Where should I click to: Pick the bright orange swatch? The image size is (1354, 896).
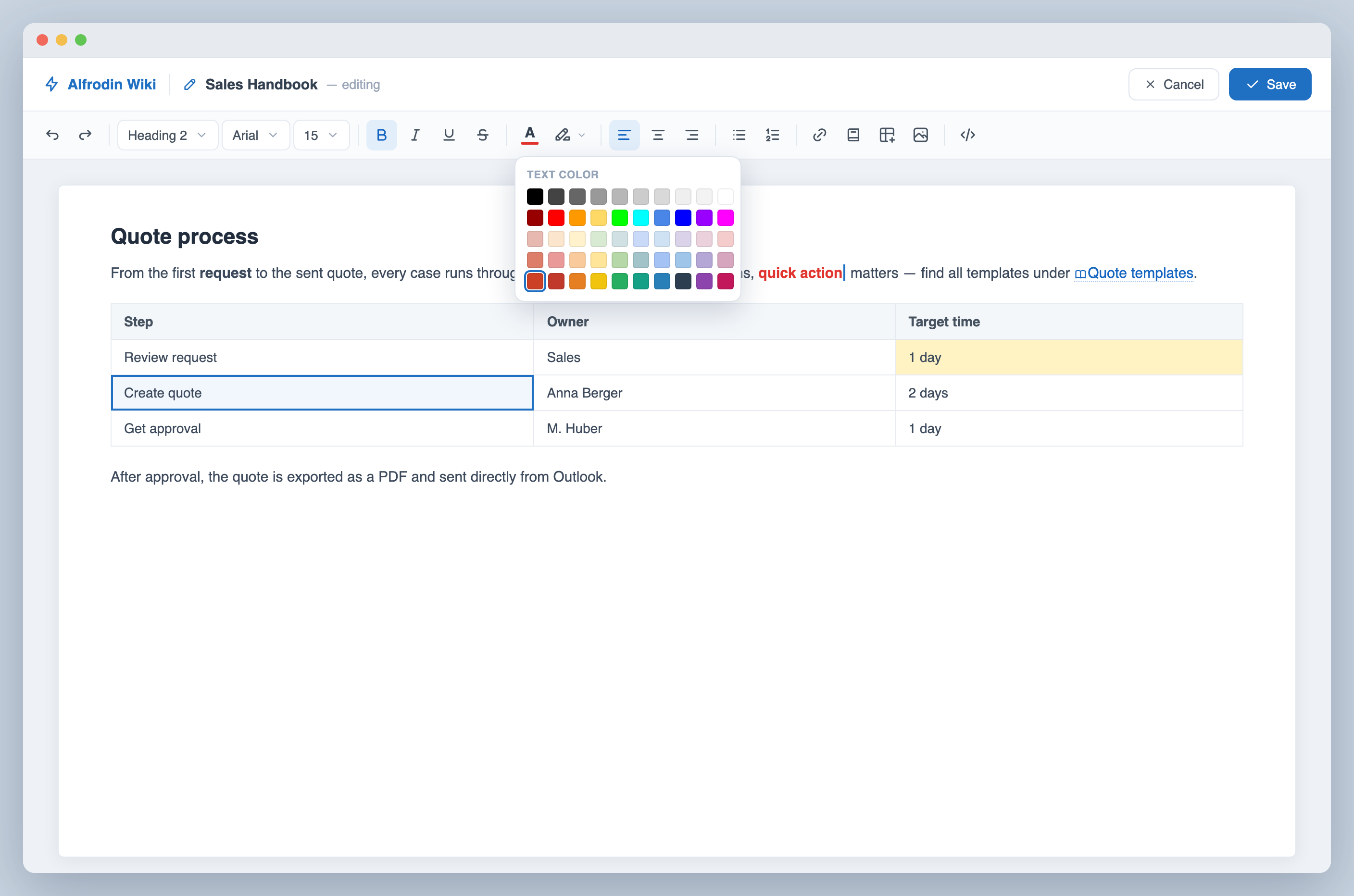click(x=577, y=218)
